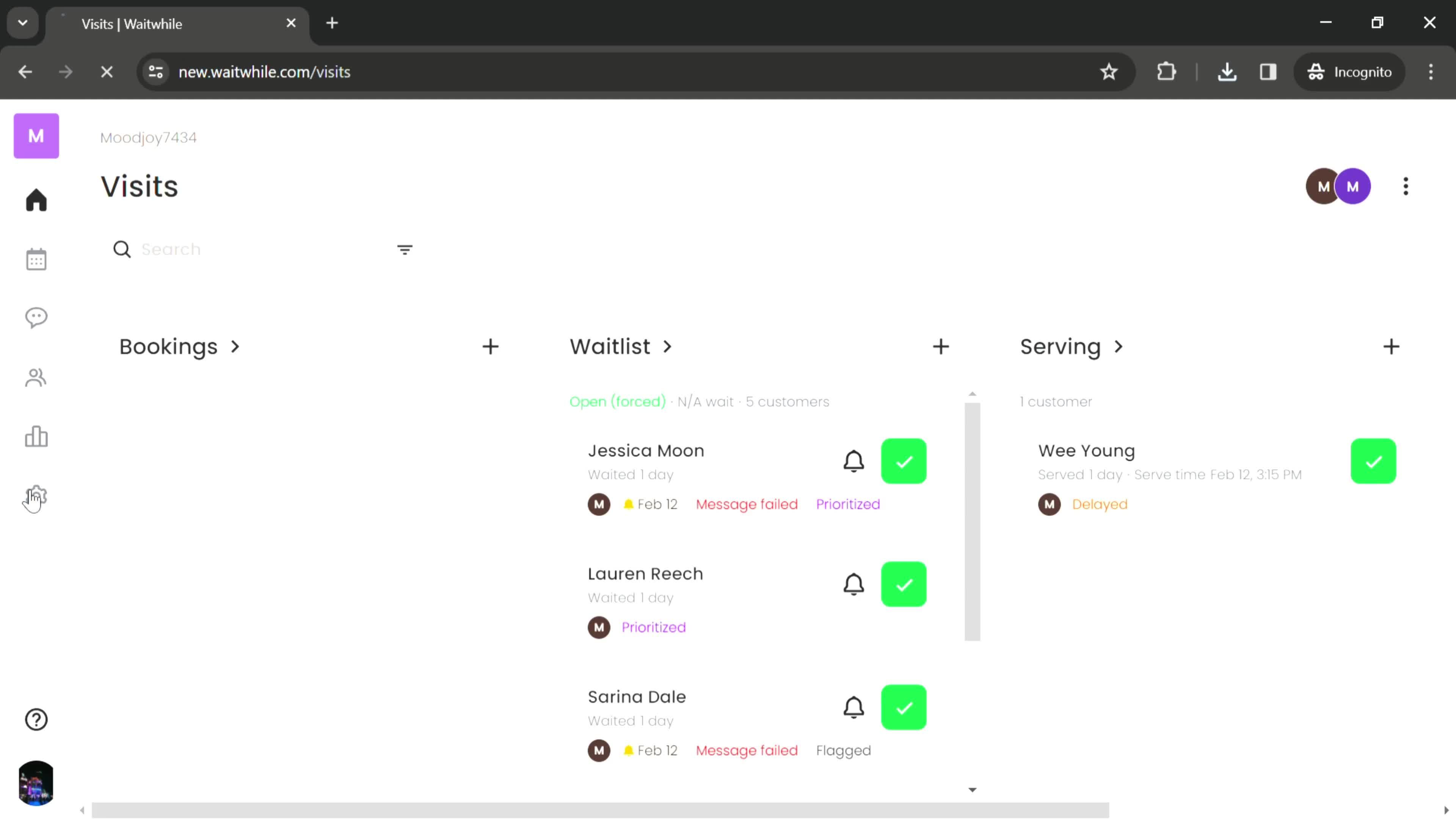Click the settings/integrations icon in sidebar
The width and height of the screenshot is (1456, 819).
click(x=36, y=497)
